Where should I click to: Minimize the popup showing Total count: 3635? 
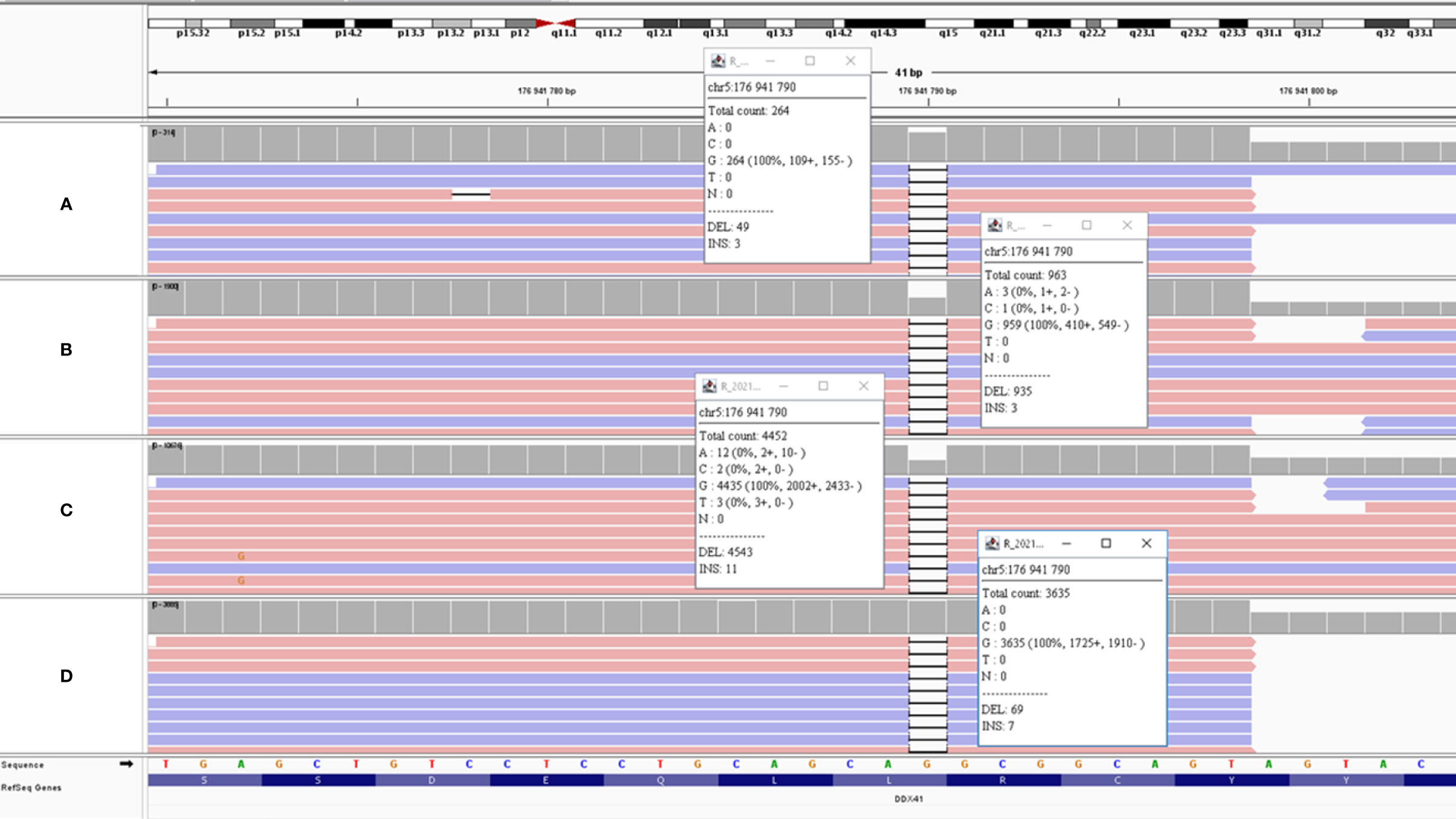(1066, 543)
